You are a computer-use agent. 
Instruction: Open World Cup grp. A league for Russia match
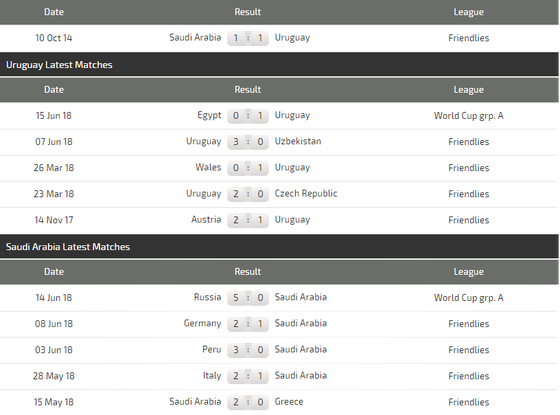coord(469,298)
